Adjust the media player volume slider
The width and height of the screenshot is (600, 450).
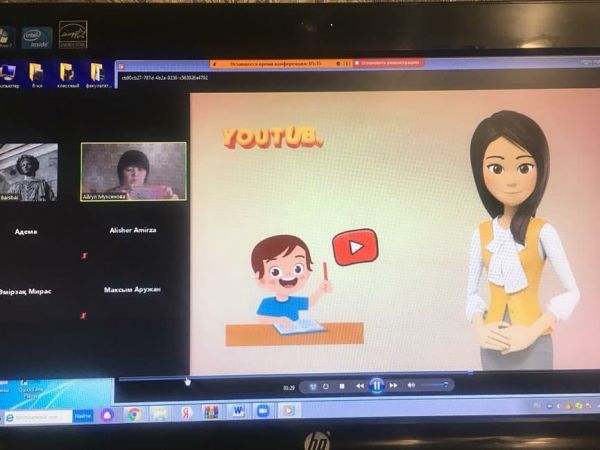pyautogui.click(x=433, y=385)
